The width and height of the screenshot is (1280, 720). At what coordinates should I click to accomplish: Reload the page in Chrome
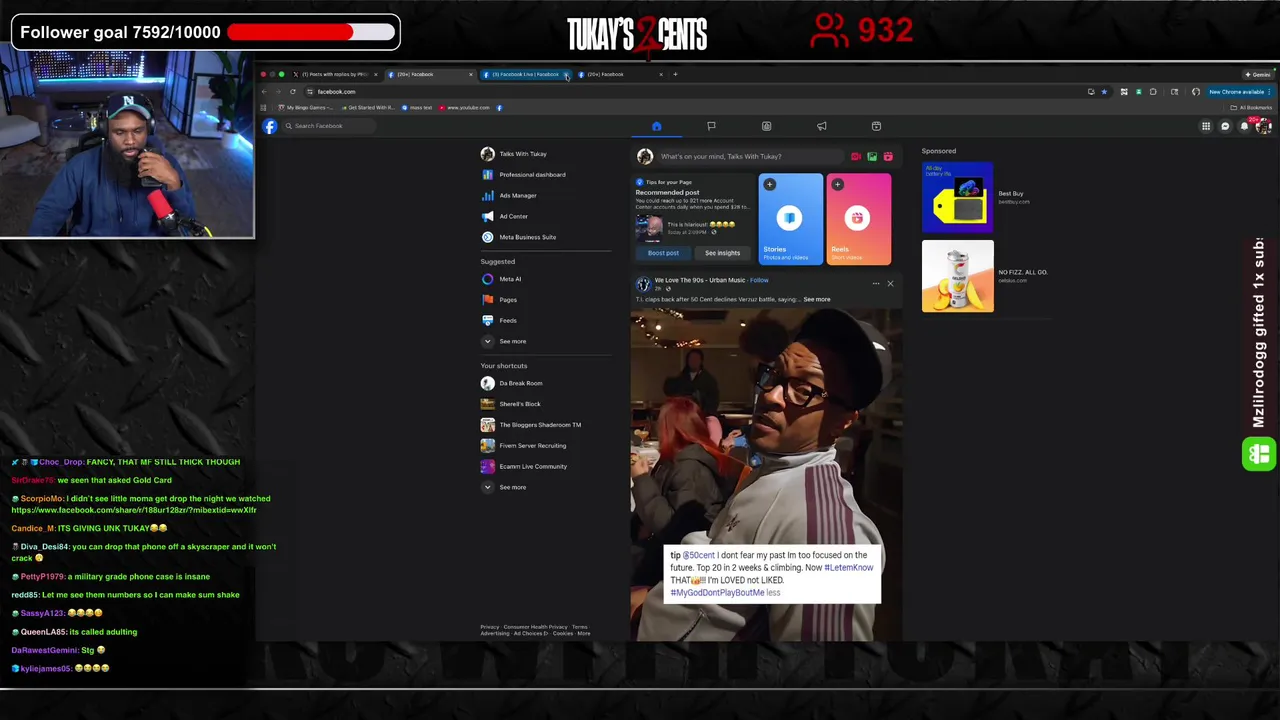coord(293,92)
